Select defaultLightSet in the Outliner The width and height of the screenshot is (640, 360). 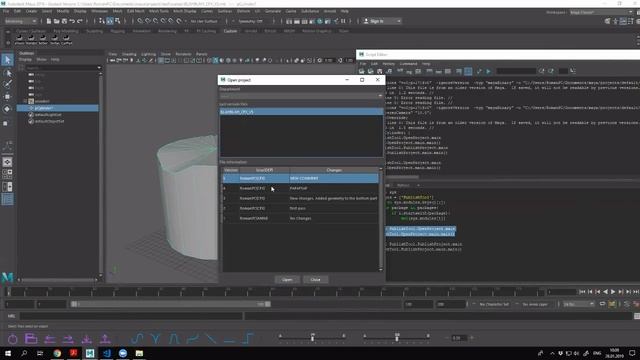tap(48, 115)
